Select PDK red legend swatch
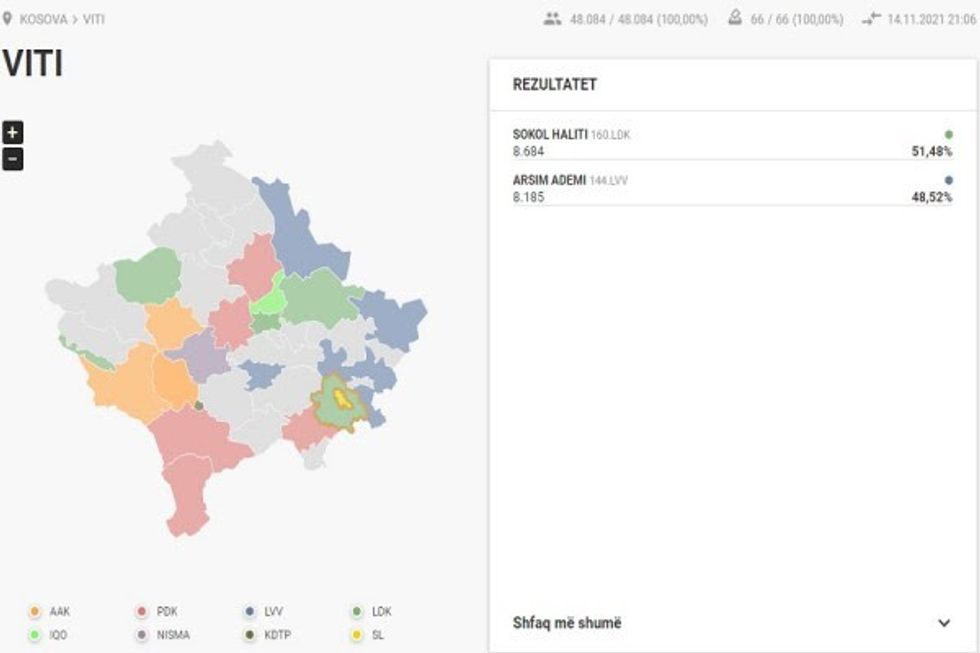Image resolution: width=980 pixels, height=653 pixels. (142, 611)
